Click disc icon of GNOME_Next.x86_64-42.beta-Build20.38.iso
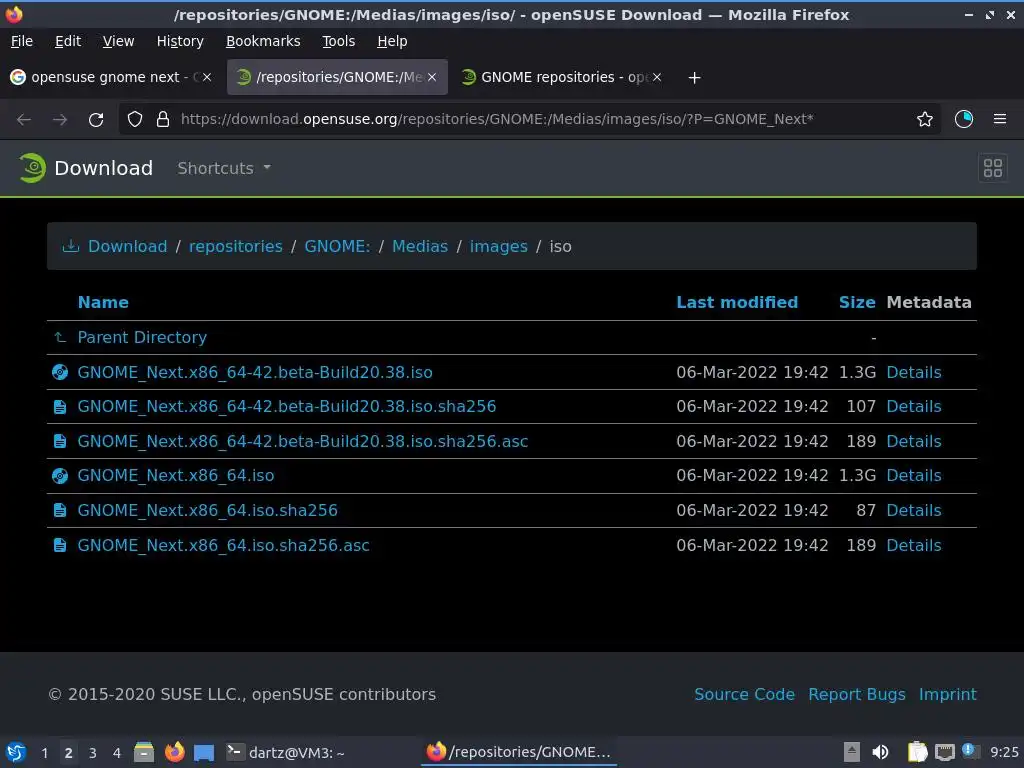 [x=60, y=372]
